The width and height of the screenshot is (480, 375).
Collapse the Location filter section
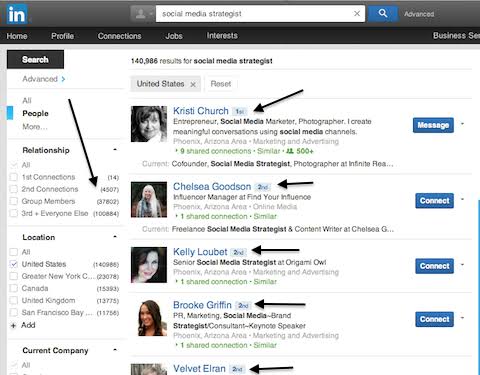click(x=115, y=237)
